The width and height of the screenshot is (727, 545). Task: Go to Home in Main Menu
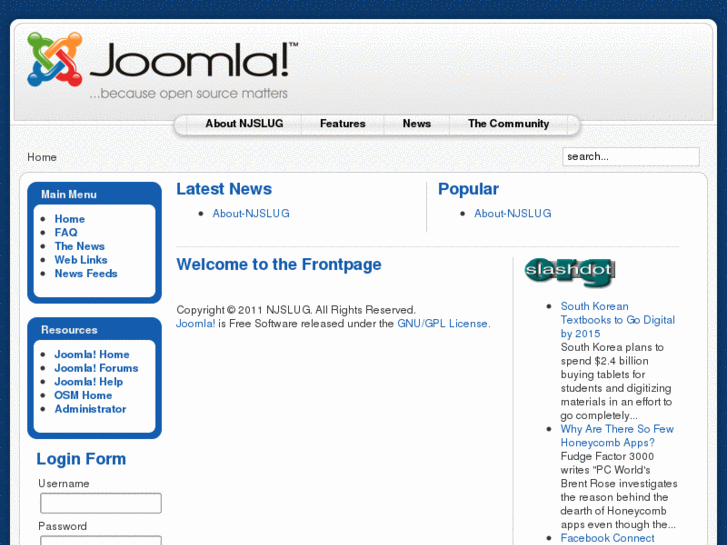[x=70, y=219]
